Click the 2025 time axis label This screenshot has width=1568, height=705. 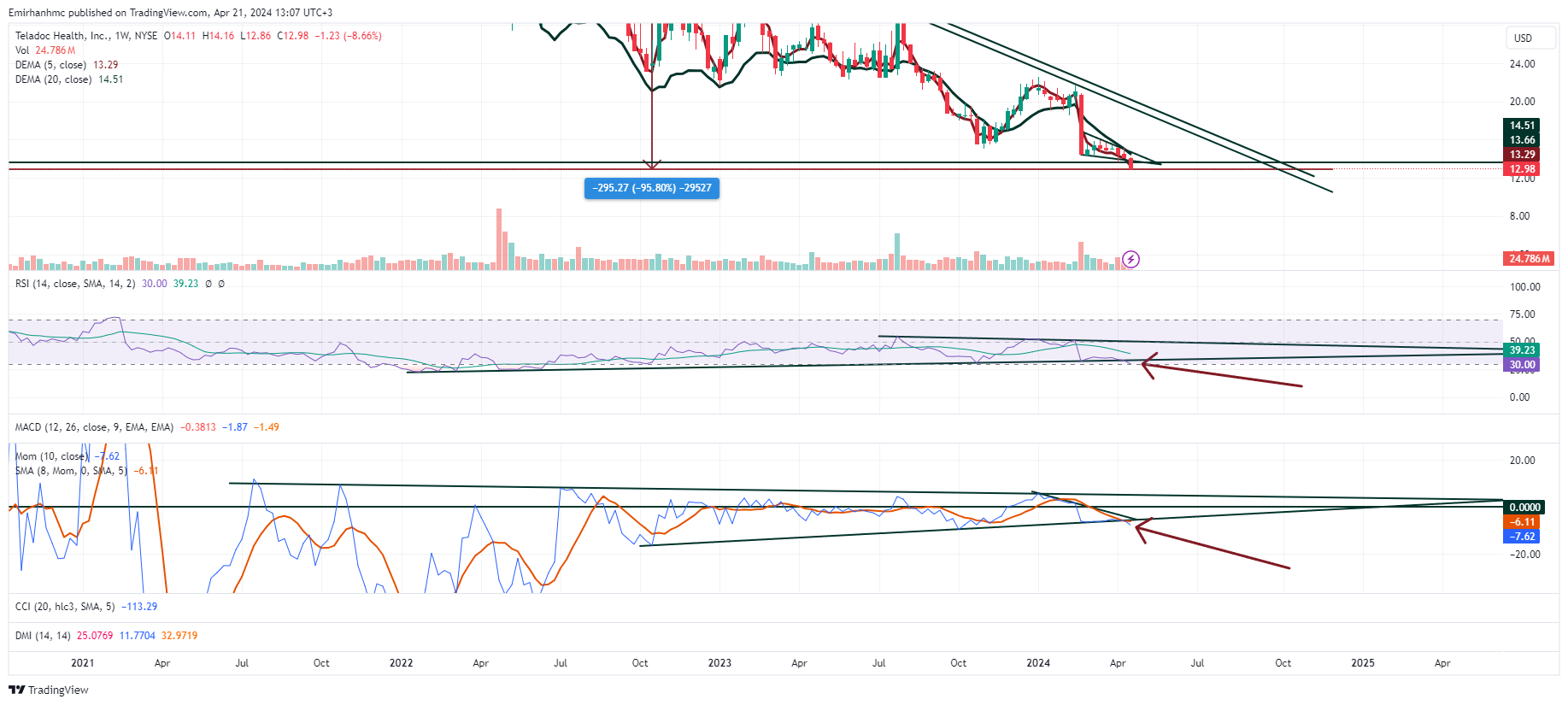(x=1363, y=663)
